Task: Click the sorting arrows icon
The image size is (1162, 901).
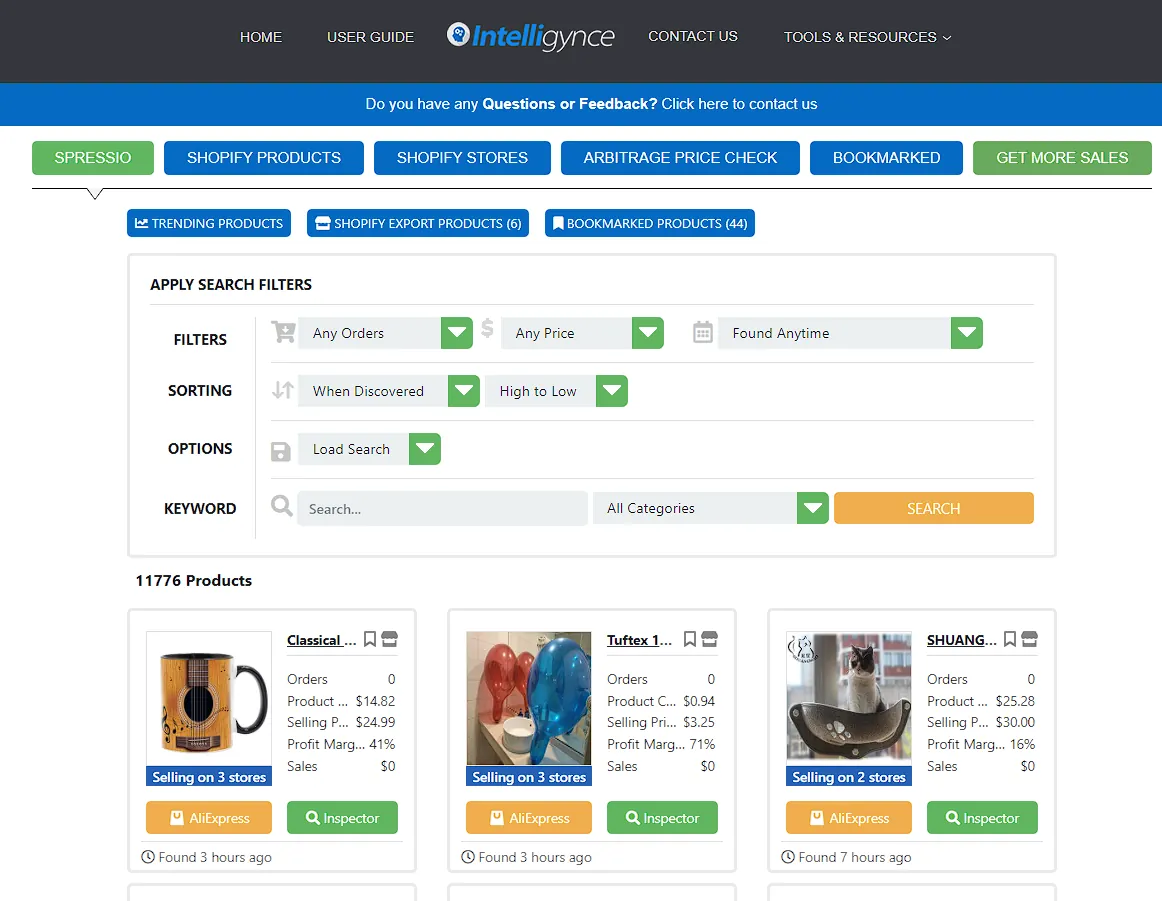Action: point(282,390)
